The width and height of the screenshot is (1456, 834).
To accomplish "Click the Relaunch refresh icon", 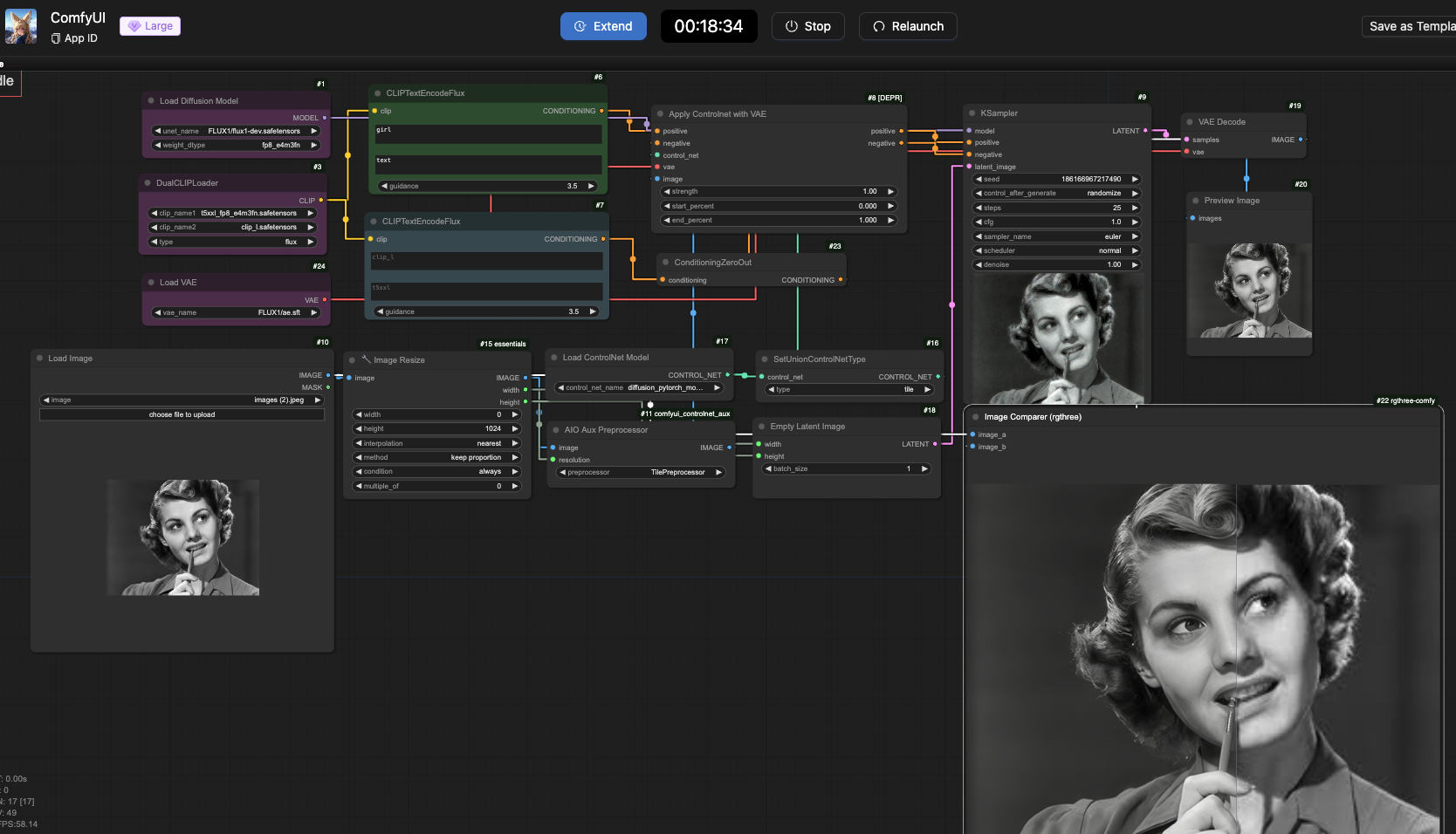I will click(879, 26).
